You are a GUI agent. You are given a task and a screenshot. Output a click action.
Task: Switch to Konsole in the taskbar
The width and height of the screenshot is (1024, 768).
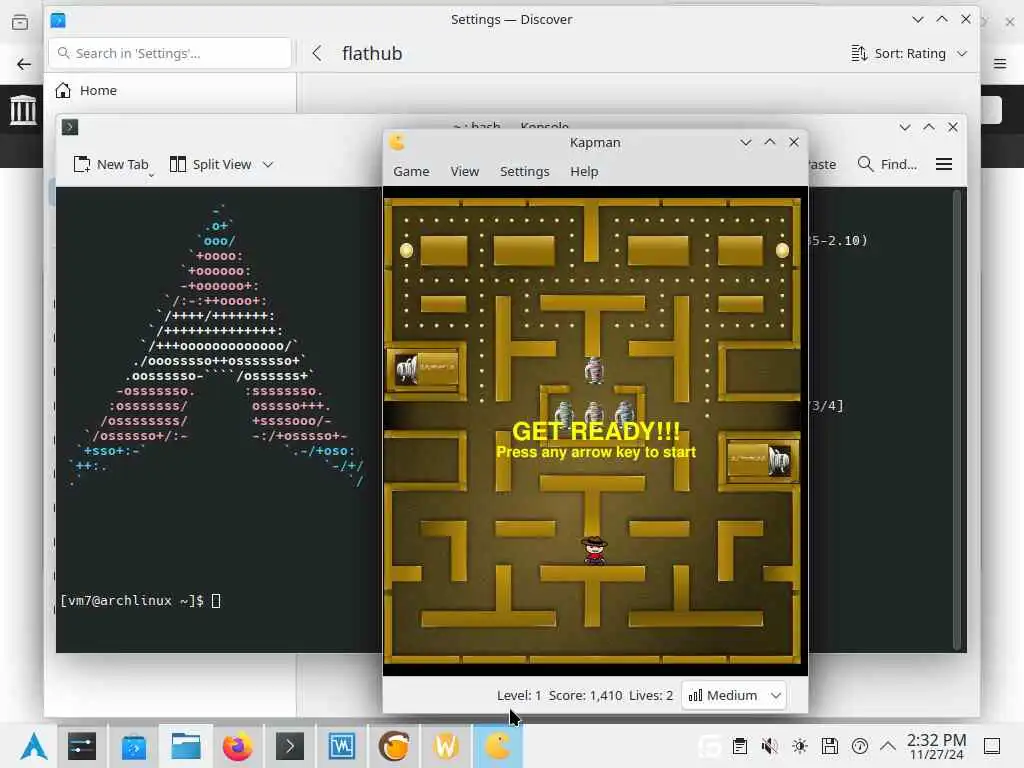click(x=290, y=746)
